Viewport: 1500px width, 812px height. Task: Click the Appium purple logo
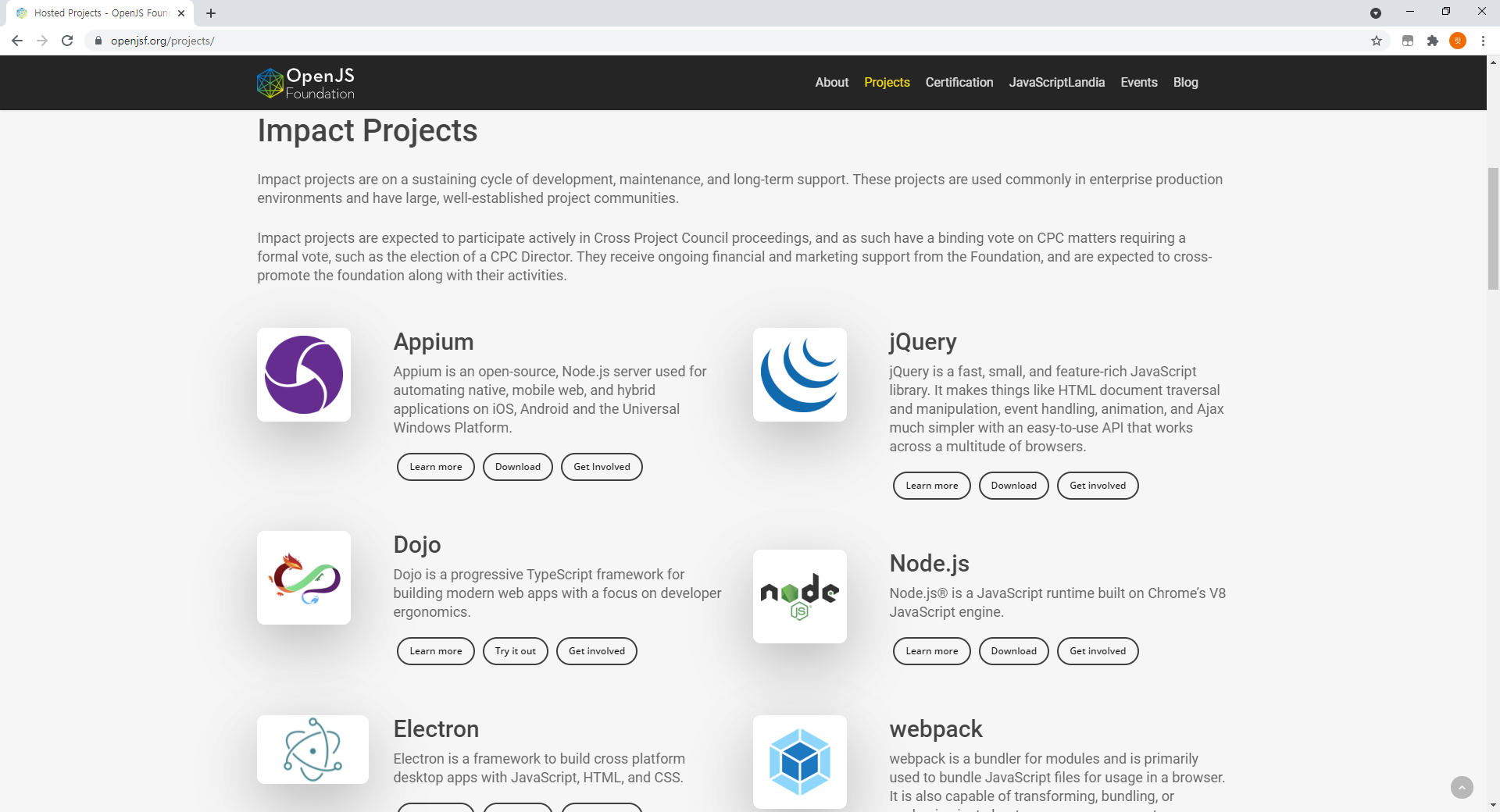304,375
